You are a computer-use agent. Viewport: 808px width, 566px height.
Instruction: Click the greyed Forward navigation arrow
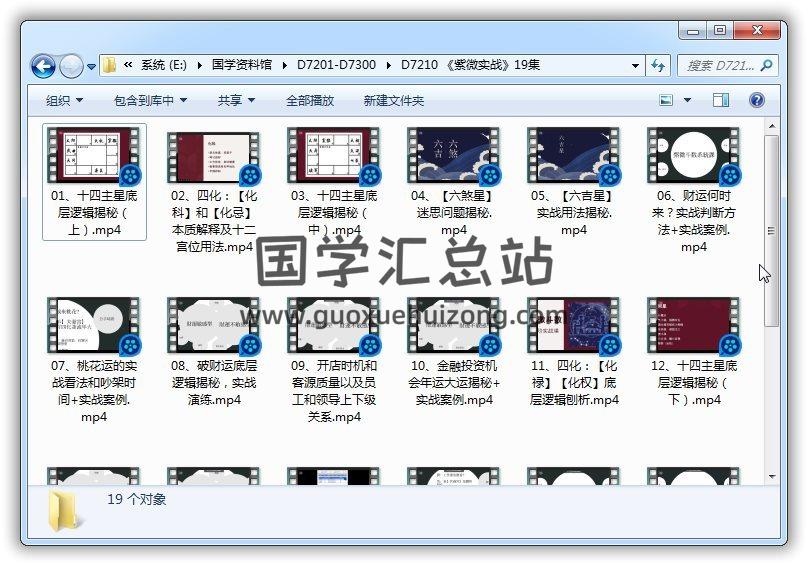71,66
